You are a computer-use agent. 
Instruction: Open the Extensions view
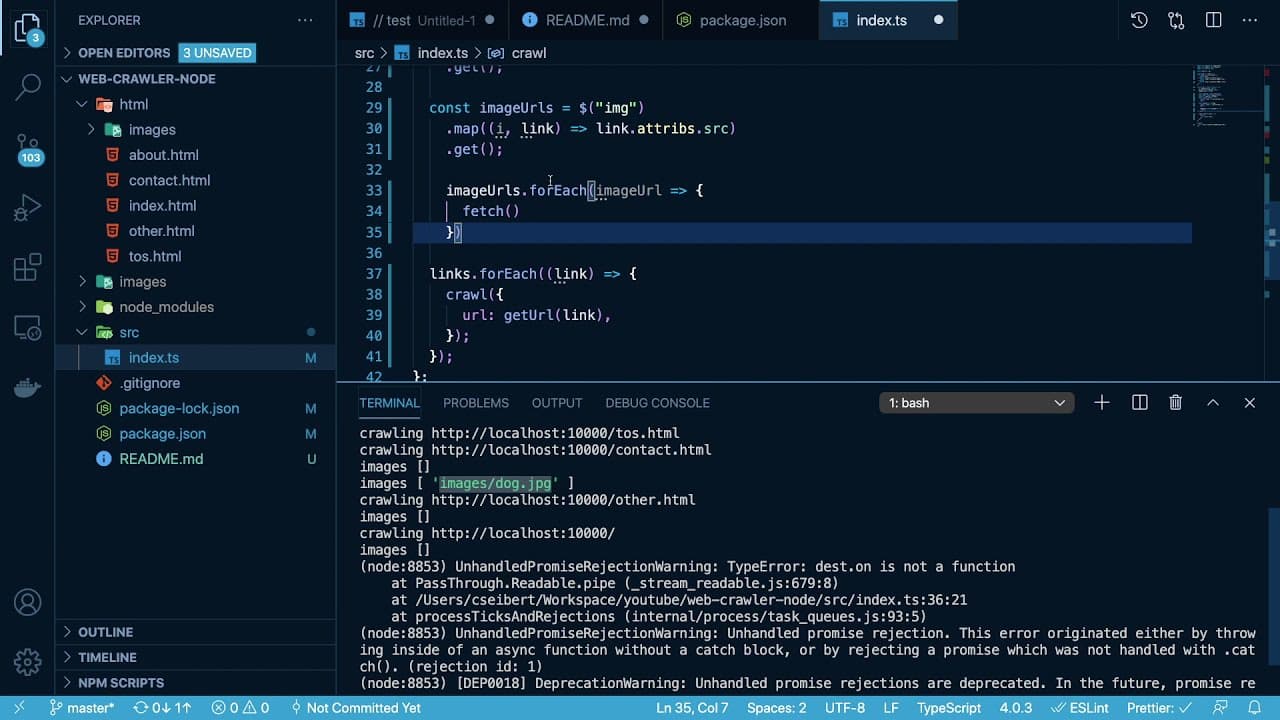[x=27, y=268]
